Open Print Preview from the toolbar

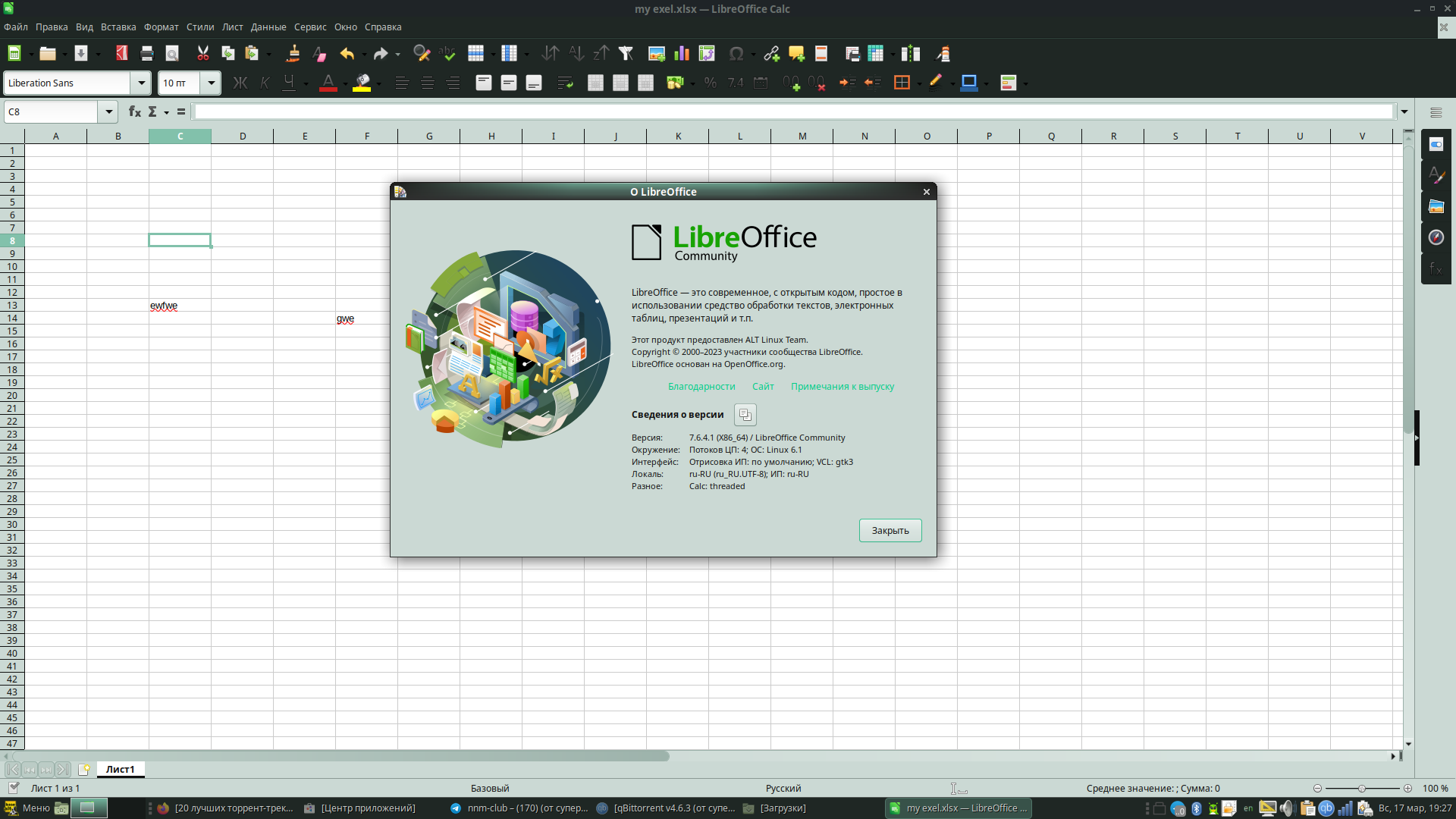pos(172,53)
